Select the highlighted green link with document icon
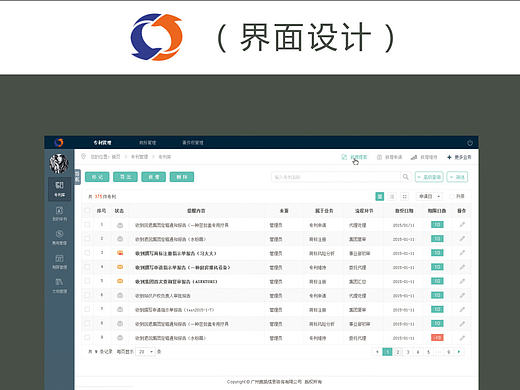 tap(354, 157)
